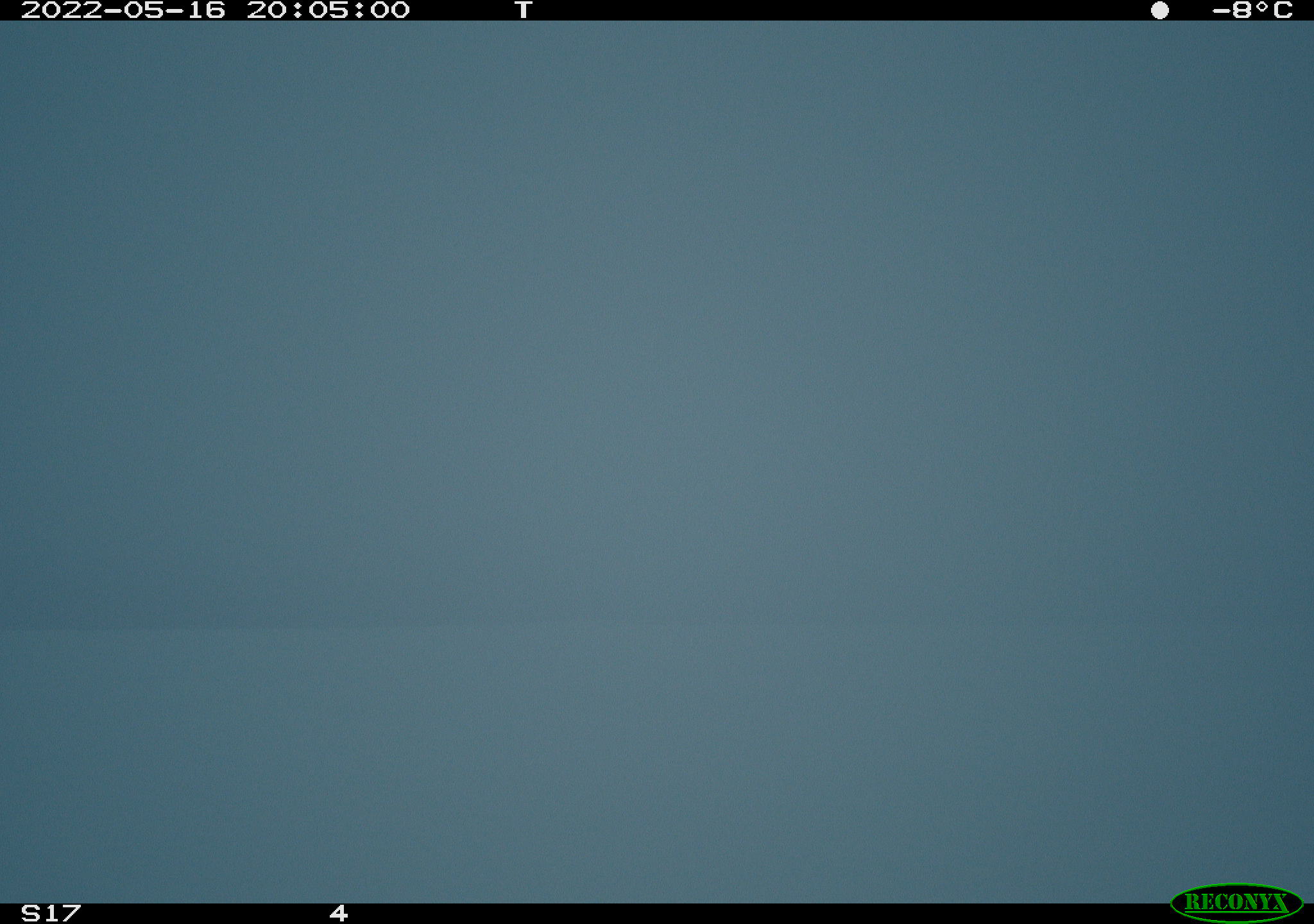
Task: Click the number 17 in station label
Action: (x=63, y=913)
